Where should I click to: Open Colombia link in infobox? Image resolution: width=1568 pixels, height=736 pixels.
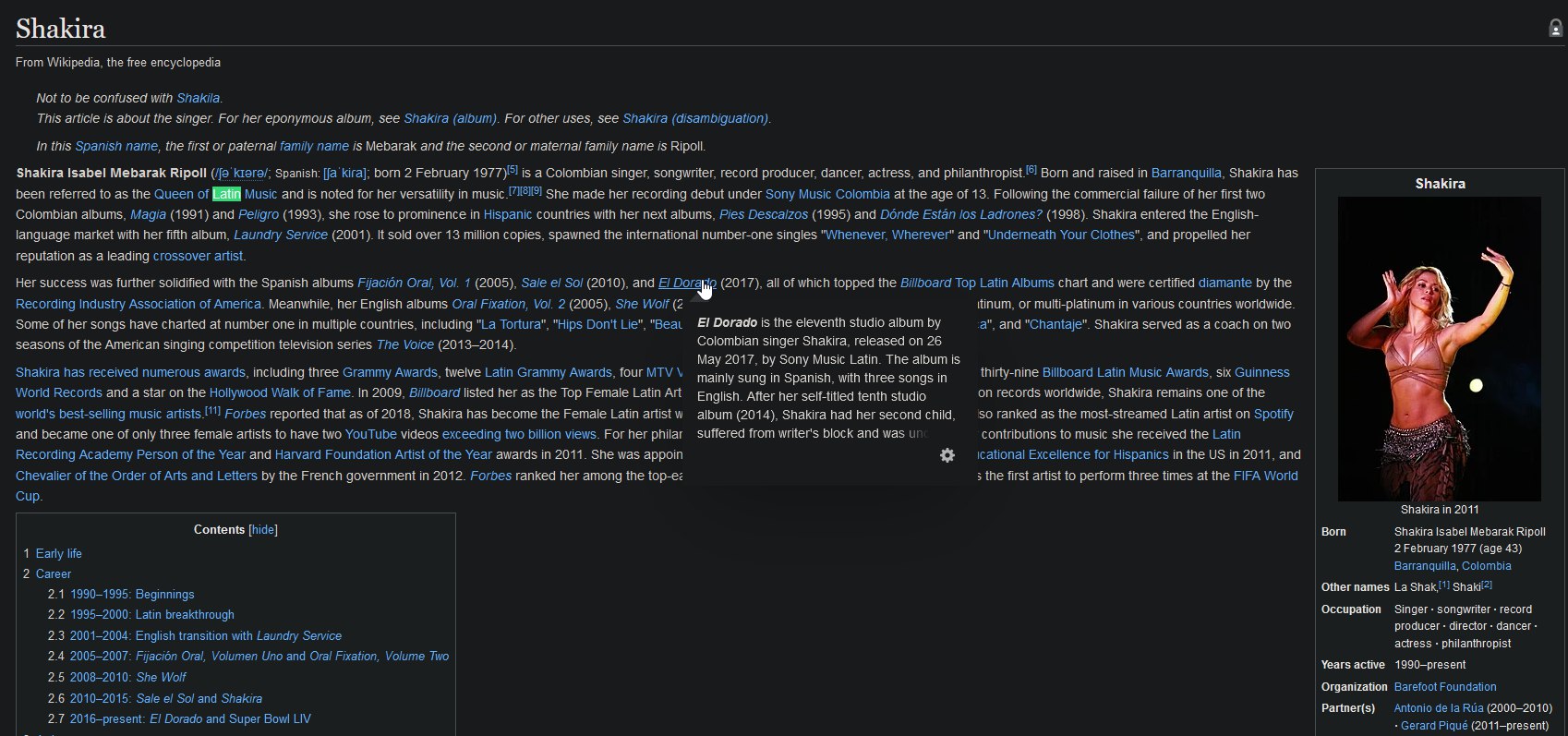(x=1487, y=566)
